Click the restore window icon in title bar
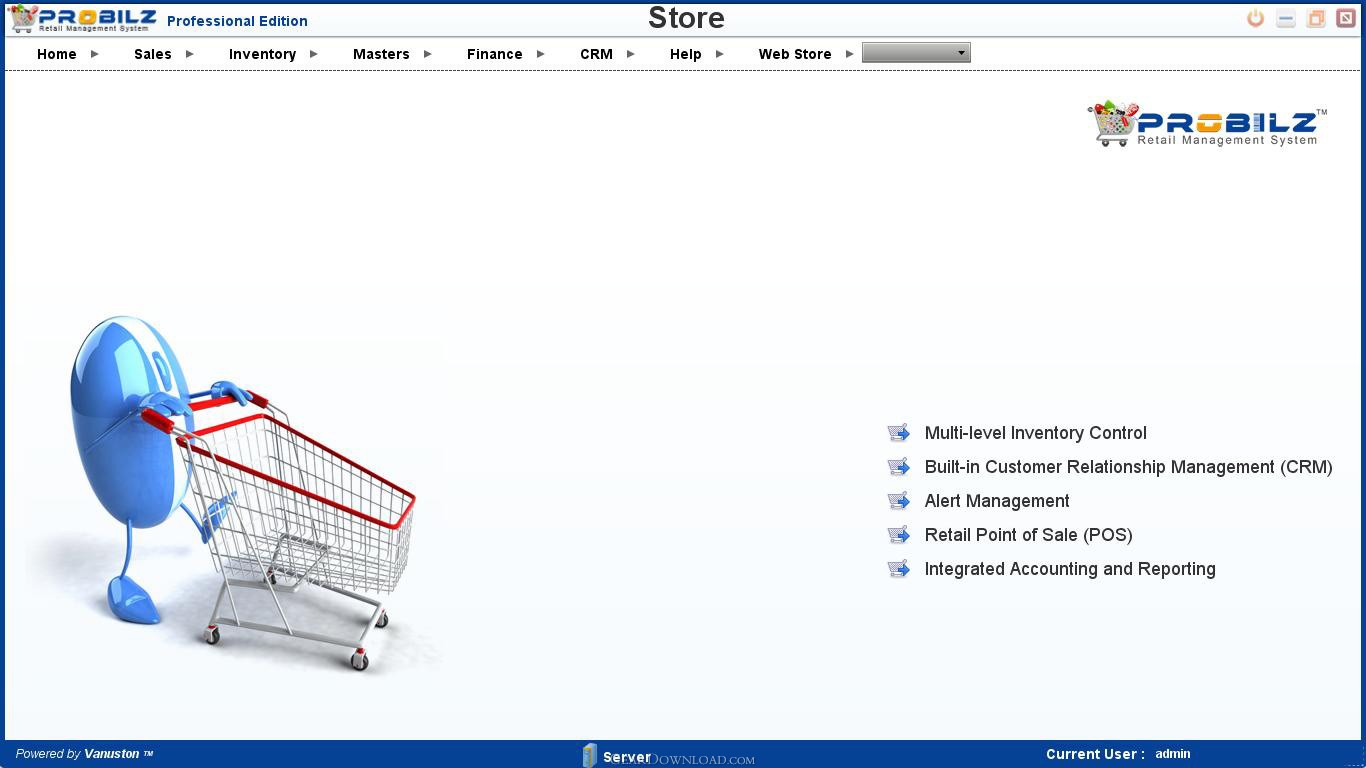The width and height of the screenshot is (1366, 768). (x=1316, y=19)
